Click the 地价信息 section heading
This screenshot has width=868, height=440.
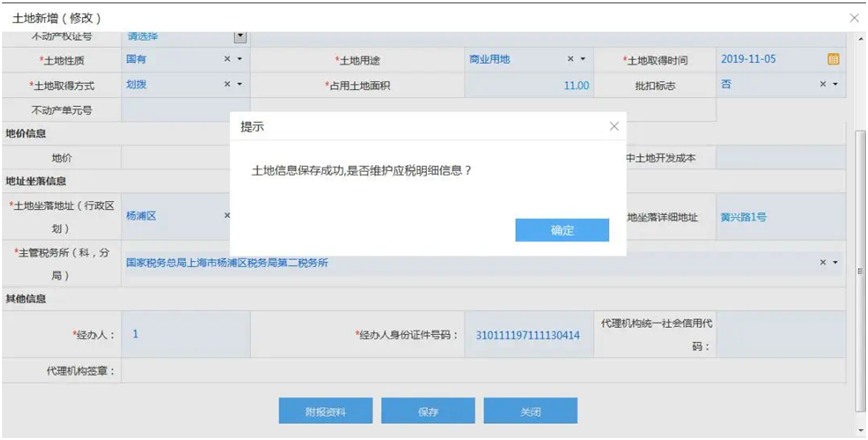click(25, 133)
